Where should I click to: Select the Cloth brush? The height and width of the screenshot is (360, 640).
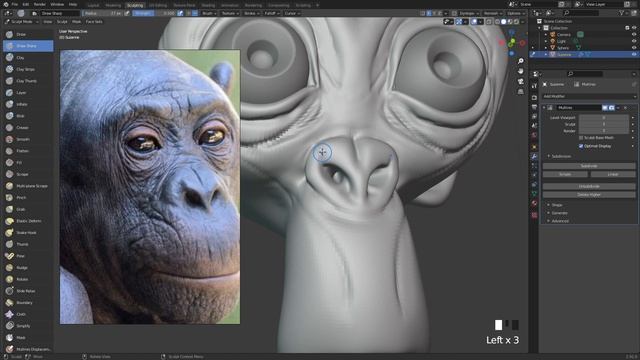coord(28,314)
